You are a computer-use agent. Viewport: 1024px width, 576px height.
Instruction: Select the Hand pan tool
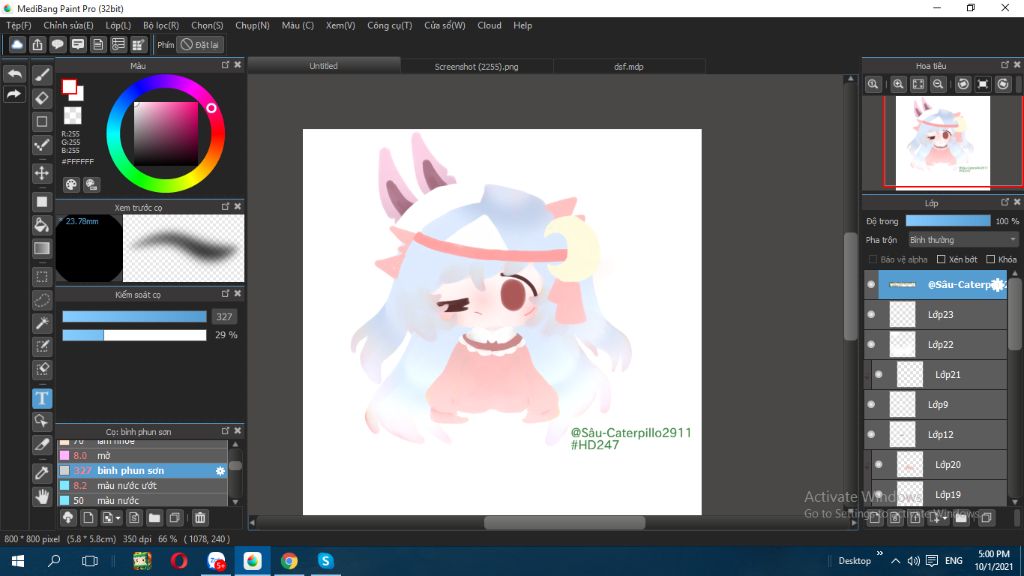click(x=42, y=496)
